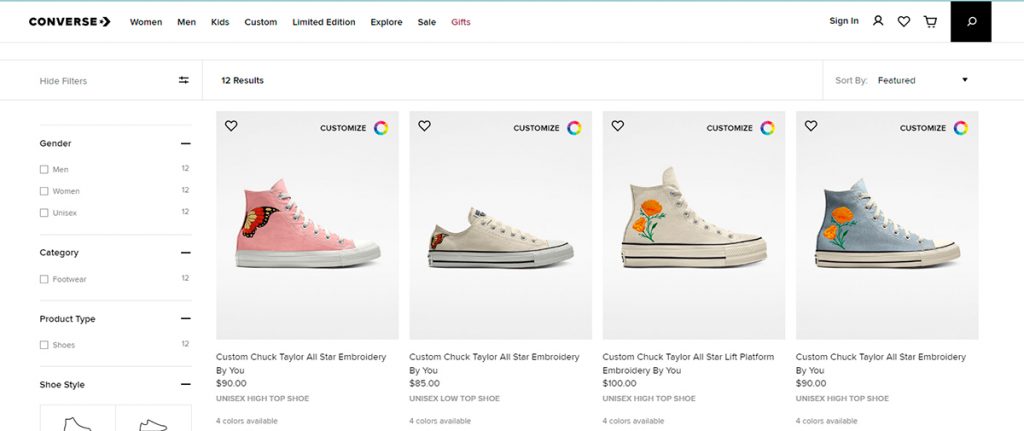The width and height of the screenshot is (1024, 431).
Task: Open the $85.00 low top product title
Action: (494, 364)
